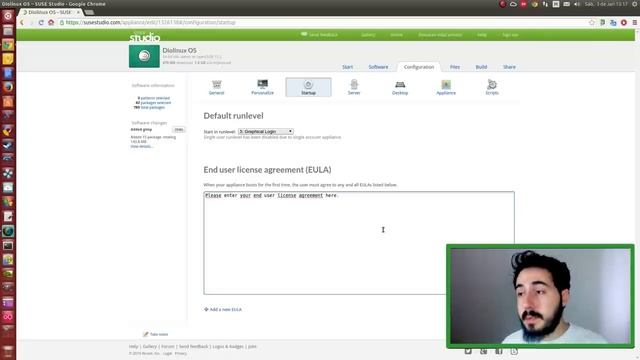The image size is (640, 360).
Task: Open the Twitter icon in the footer
Action: click(x=468, y=351)
